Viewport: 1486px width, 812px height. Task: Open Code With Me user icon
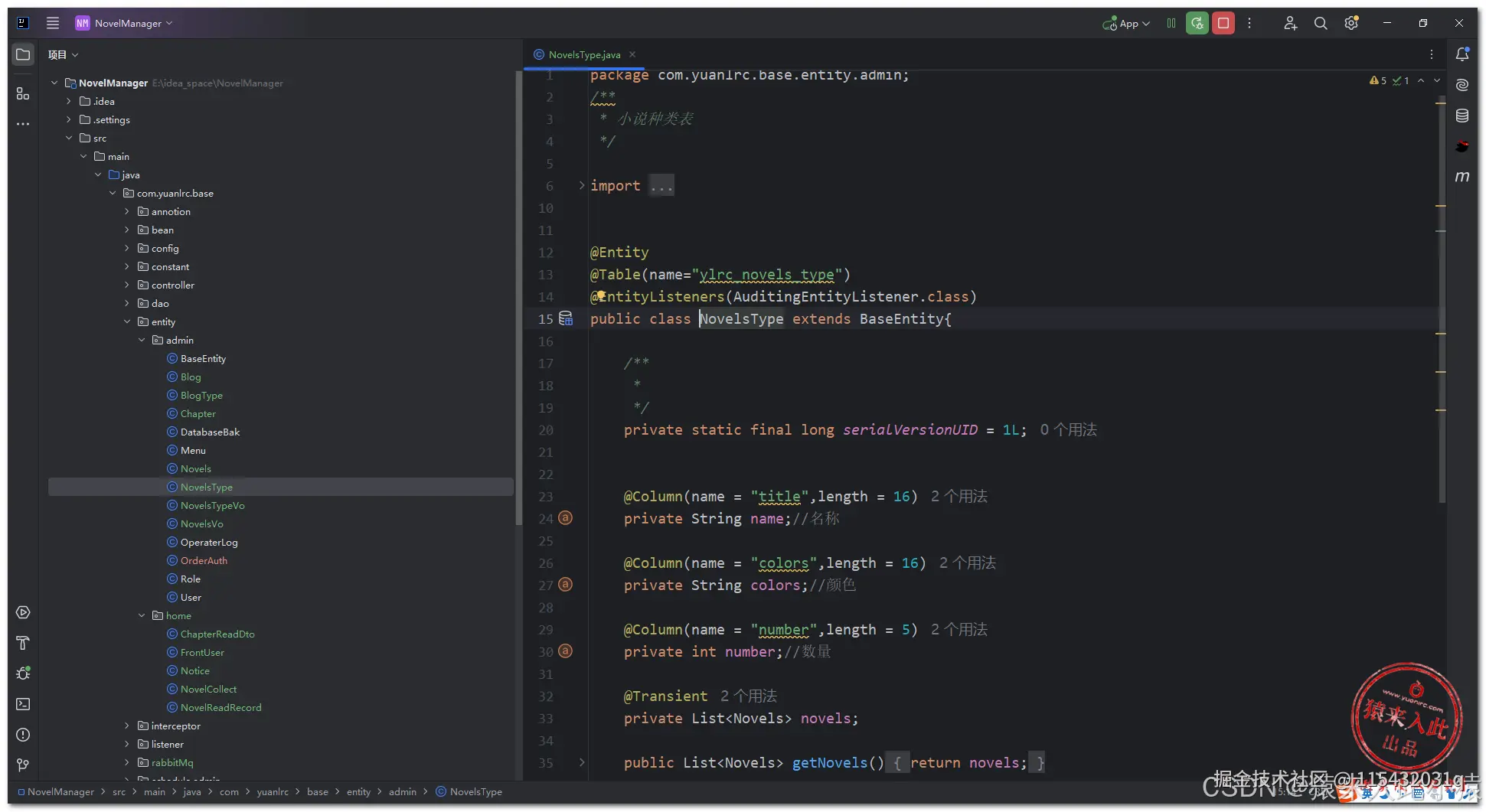click(x=1291, y=23)
